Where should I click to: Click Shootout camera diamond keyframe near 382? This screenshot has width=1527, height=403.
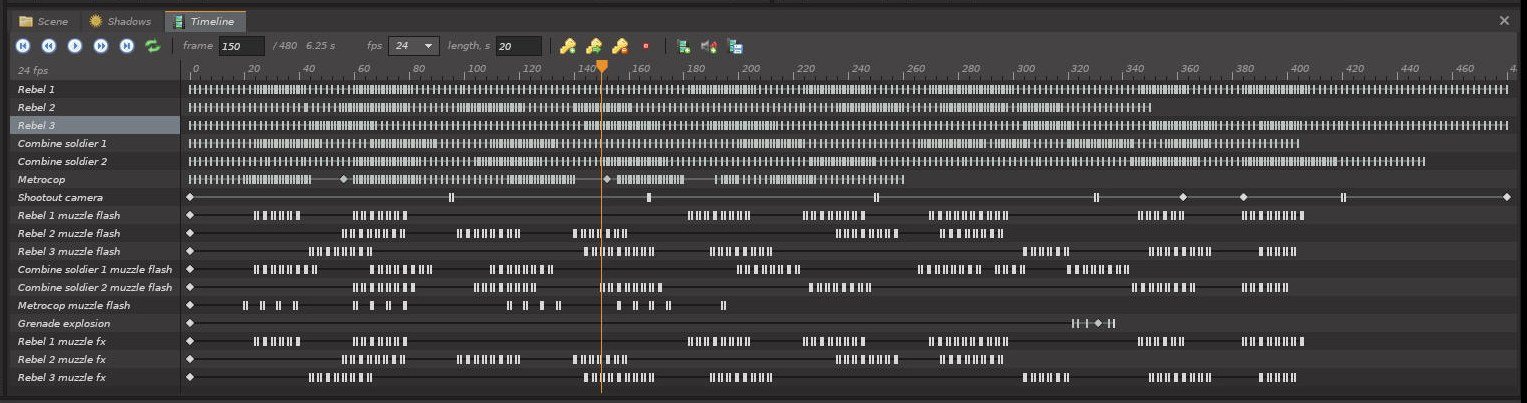[1243, 198]
